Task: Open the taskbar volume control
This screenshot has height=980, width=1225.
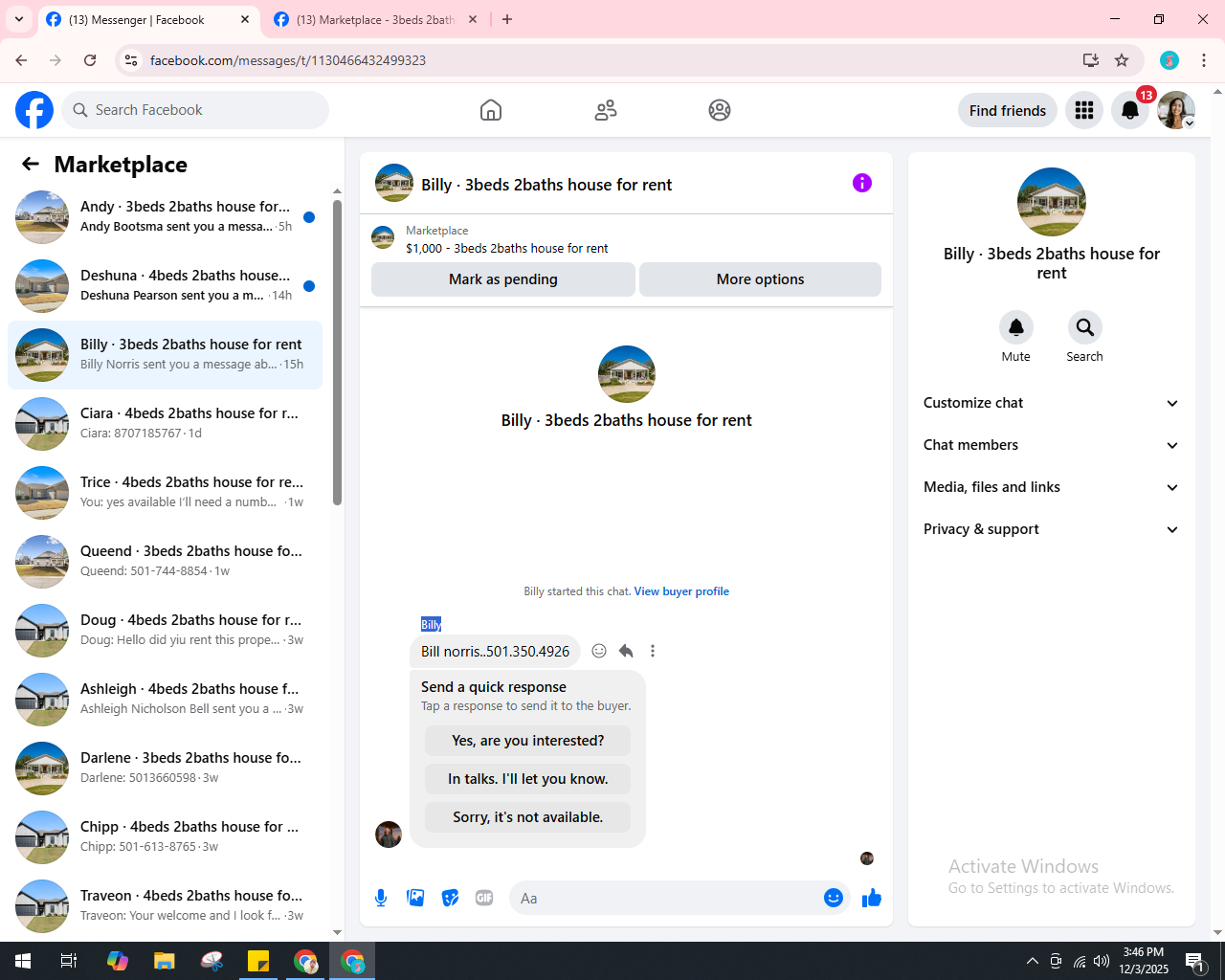Action: point(1102,961)
